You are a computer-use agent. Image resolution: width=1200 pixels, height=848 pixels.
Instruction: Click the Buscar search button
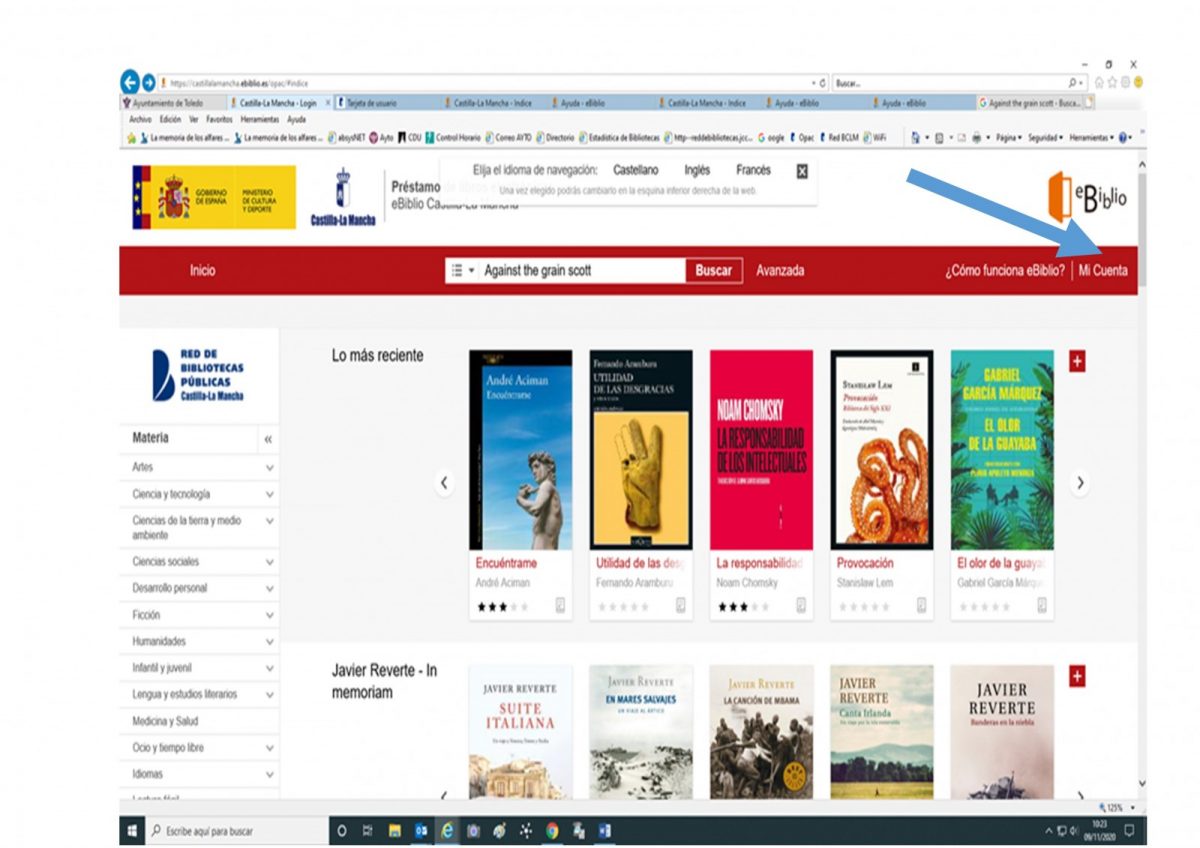tap(714, 270)
